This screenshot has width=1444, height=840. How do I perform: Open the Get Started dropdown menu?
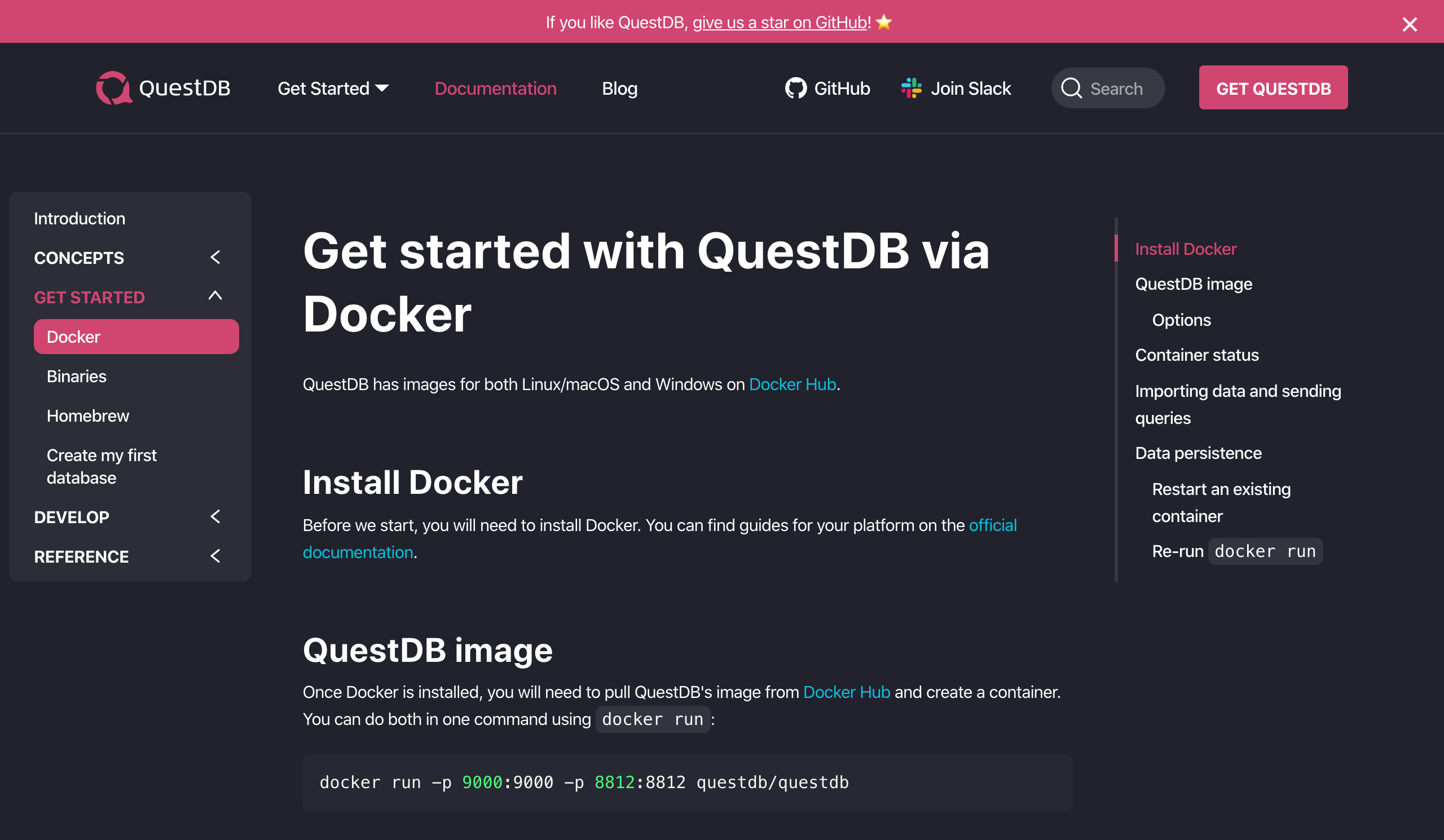click(x=333, y=88)
